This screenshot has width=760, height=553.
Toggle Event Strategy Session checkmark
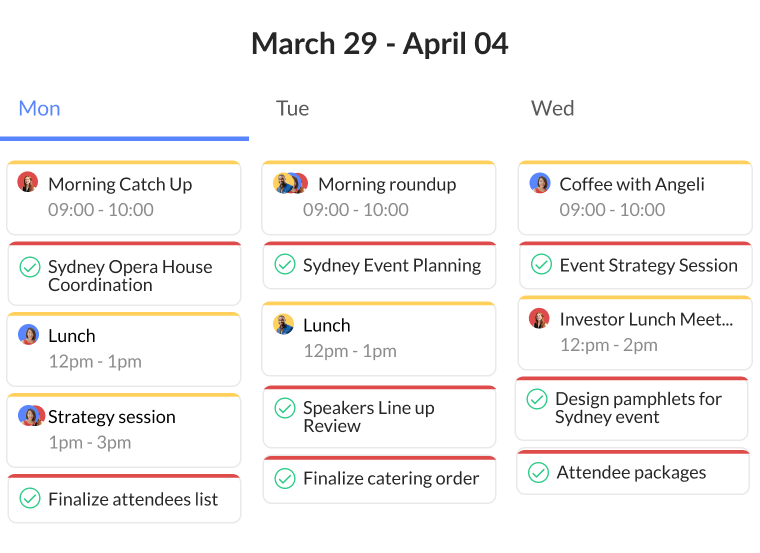click(x=541, y=265)
